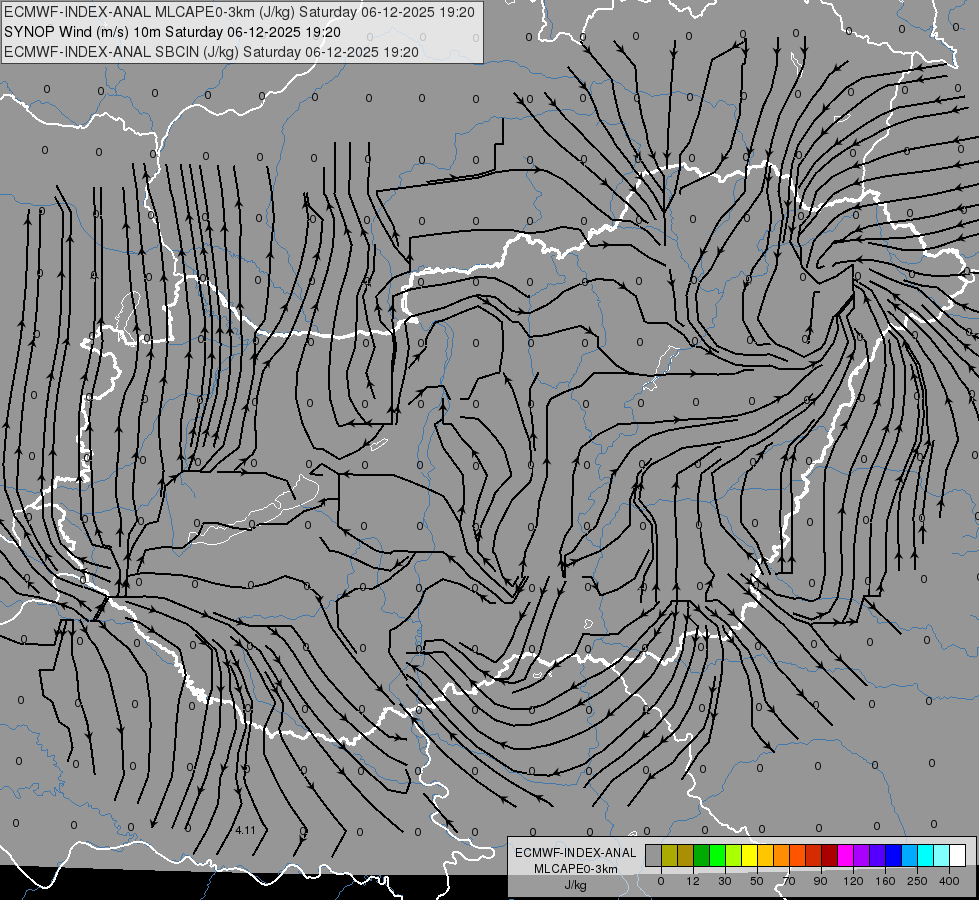Click the MLCAPE0-3km legend subtitle
The image size is (979, 900).
pos(575,869)
